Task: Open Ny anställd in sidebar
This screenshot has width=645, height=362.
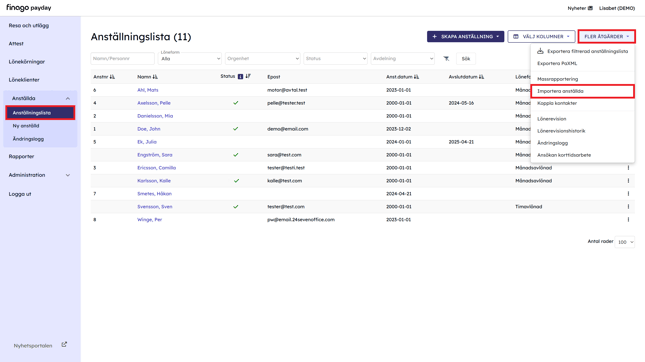Action: tap(26, 126)
